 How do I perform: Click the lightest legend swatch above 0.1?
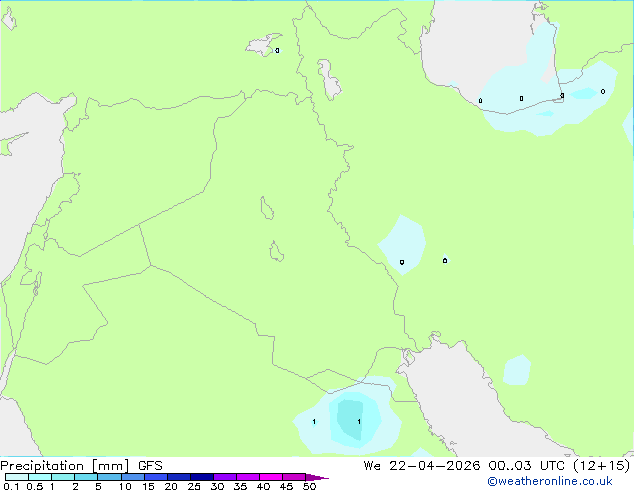tap(17, 477)
